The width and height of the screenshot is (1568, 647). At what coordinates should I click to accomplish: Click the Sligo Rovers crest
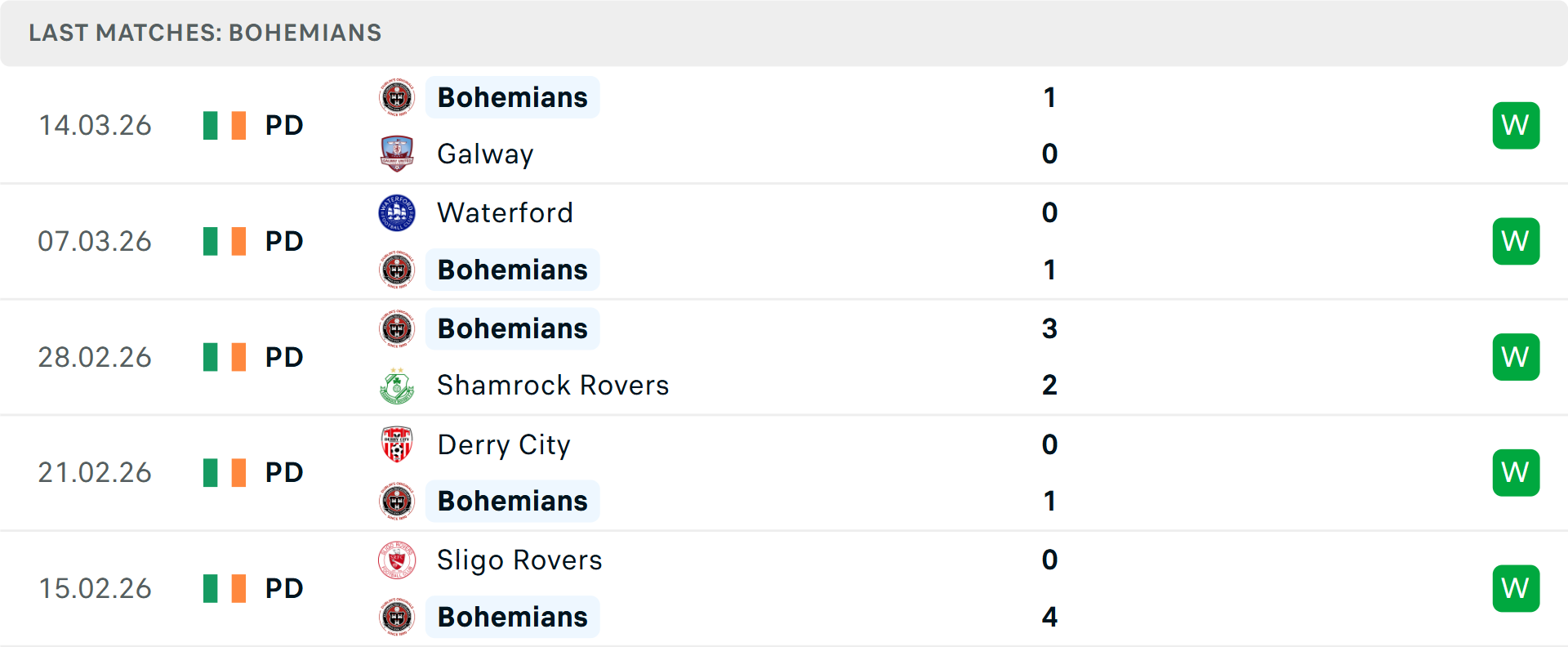click(397, 560)
